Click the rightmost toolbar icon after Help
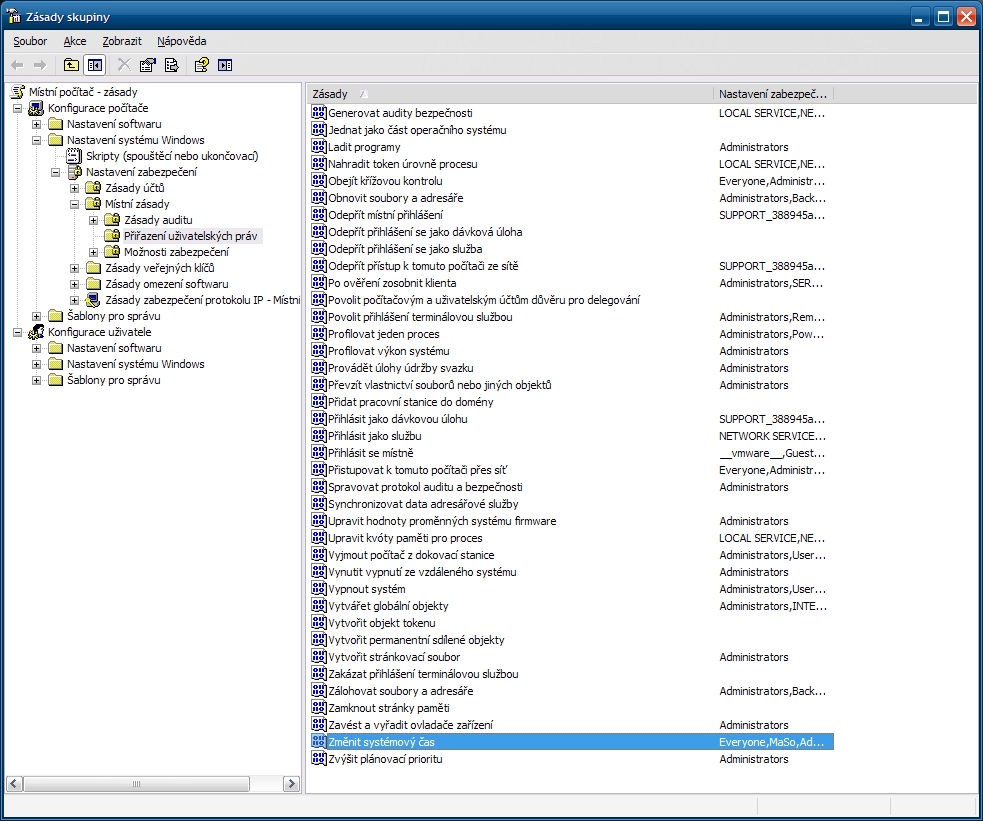983x821 pixels. click(x=225, y=65)
